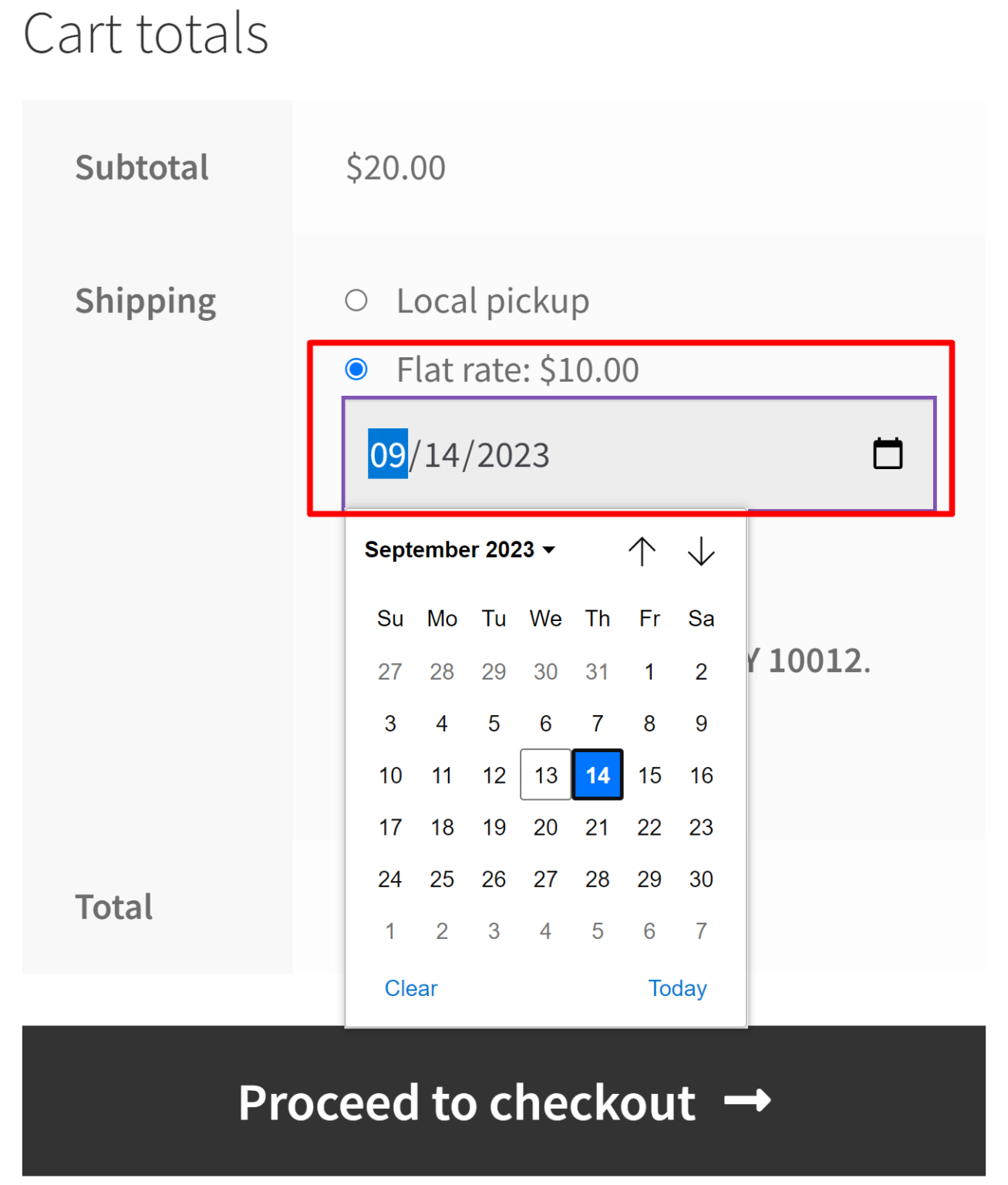Select October 7 shown in next month row

pos(700,930)
